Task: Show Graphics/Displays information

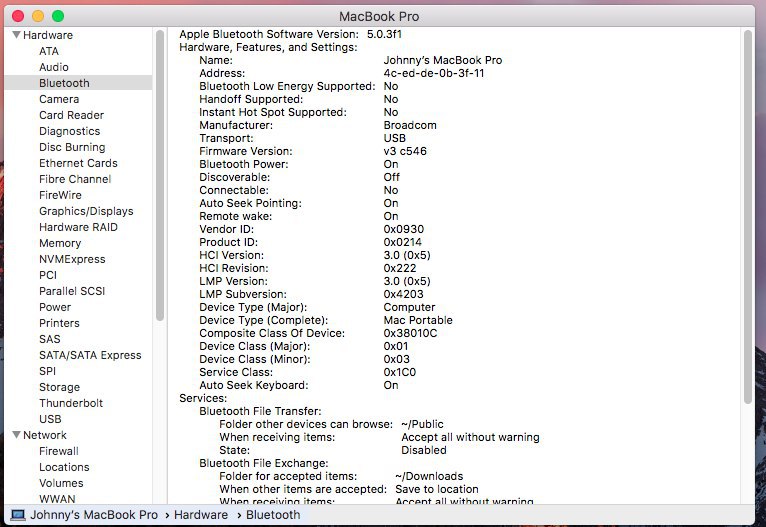Action: pos(86,211)
